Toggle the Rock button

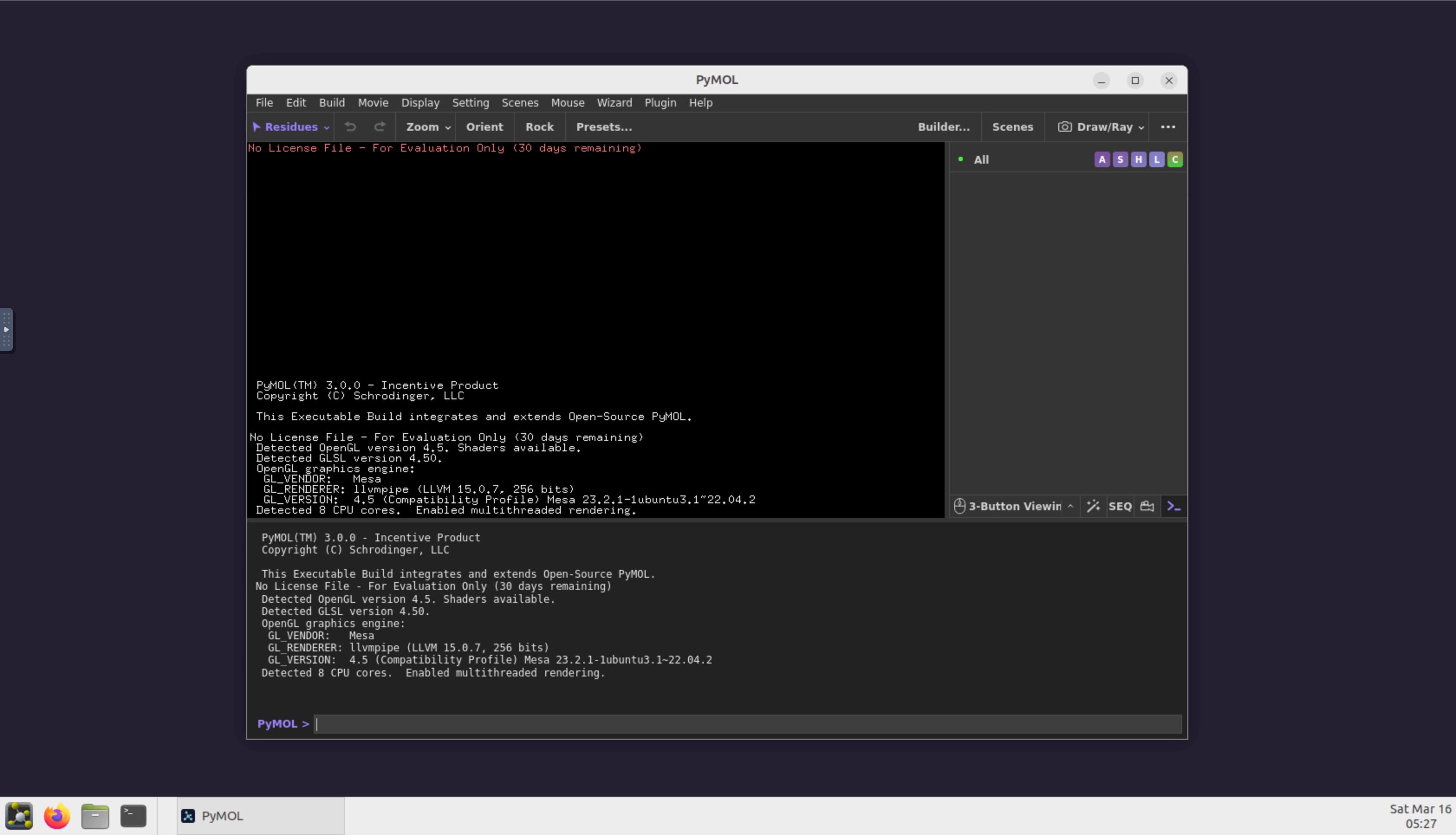[x=539, y=127]
